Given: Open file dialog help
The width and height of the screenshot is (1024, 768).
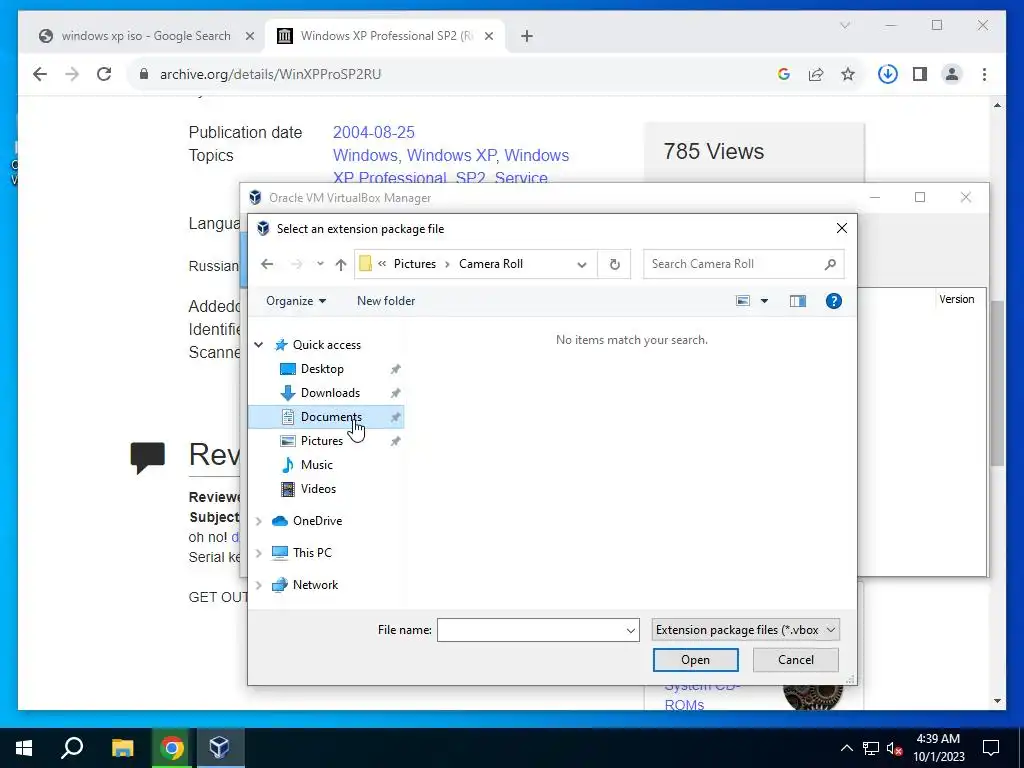Looking at the screenshot, I should point(833,301).
